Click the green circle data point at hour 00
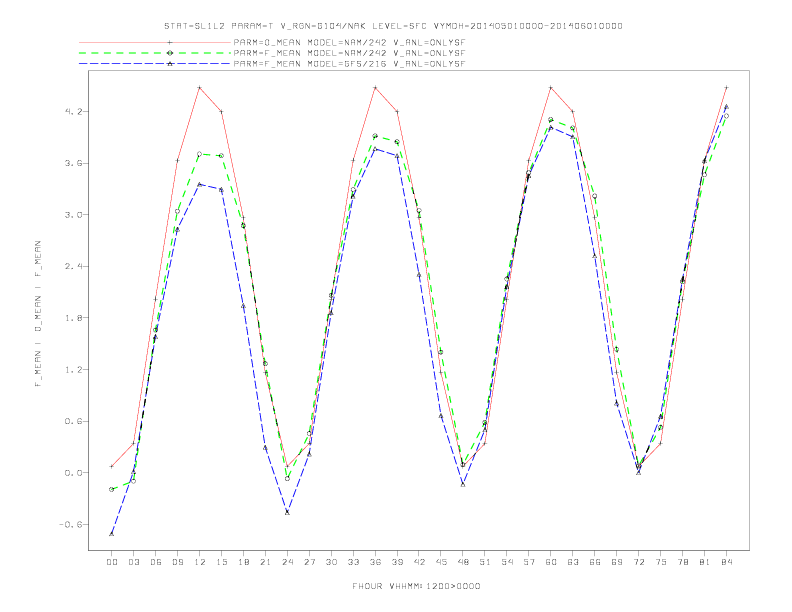The height and width of the screenshot is (612, 792). pos(112,489)
